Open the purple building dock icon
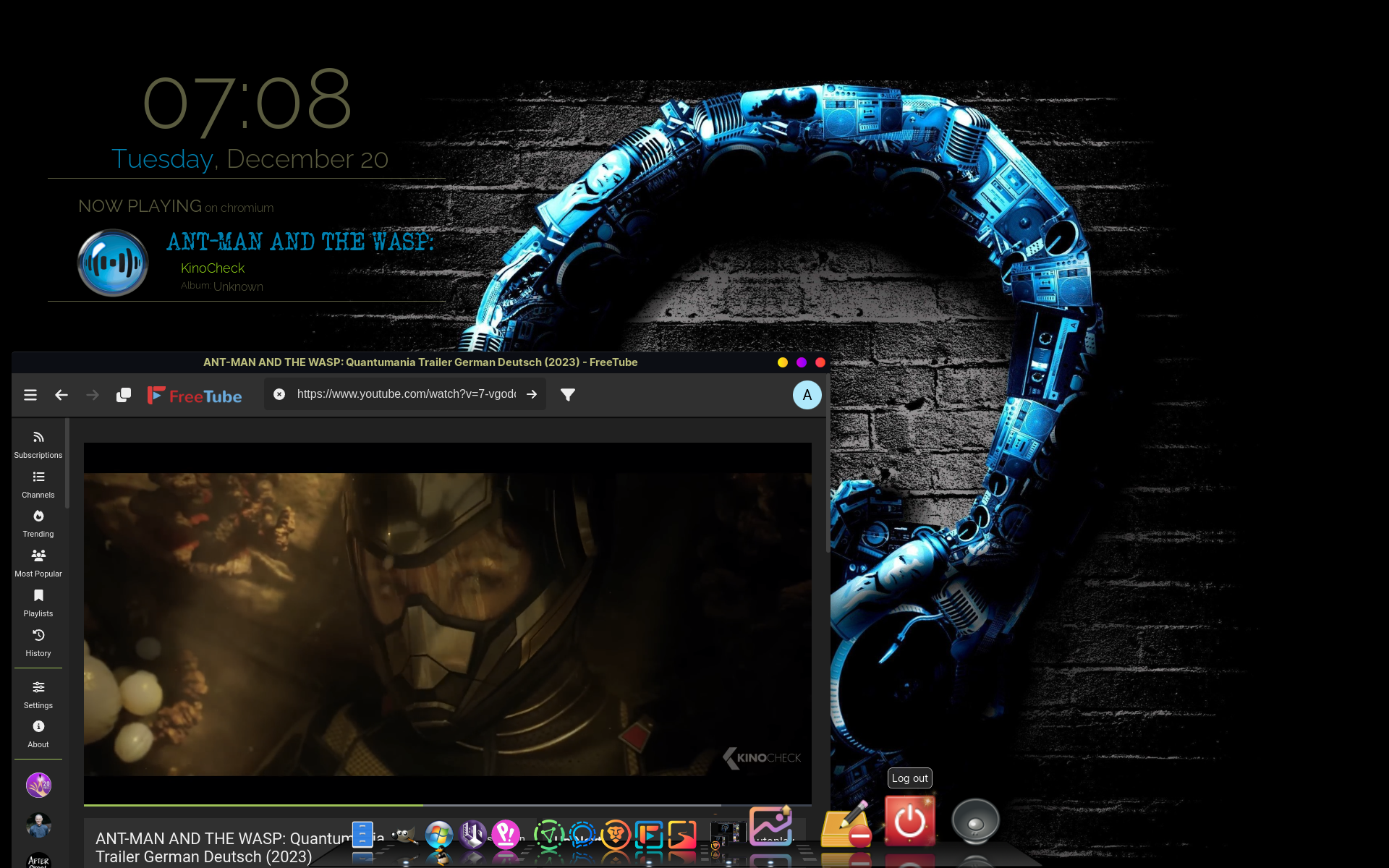This screenshot has height=868, width=1389. pos(473,835)
